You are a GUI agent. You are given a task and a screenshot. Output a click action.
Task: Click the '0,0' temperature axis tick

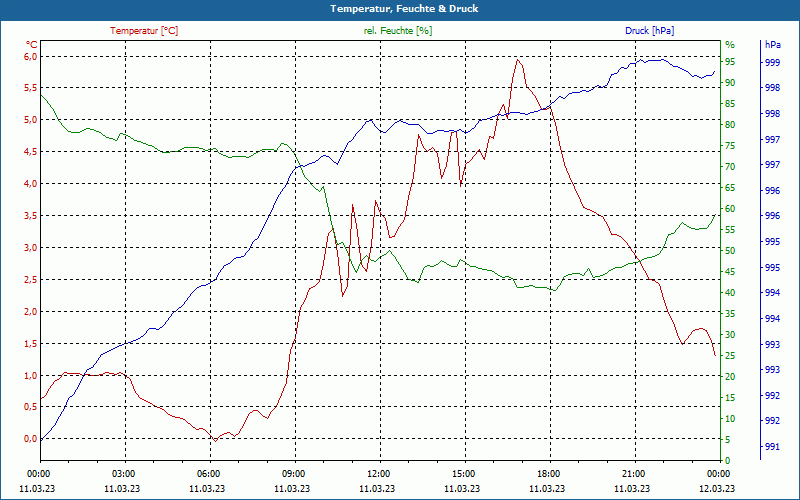pos(31,439)
